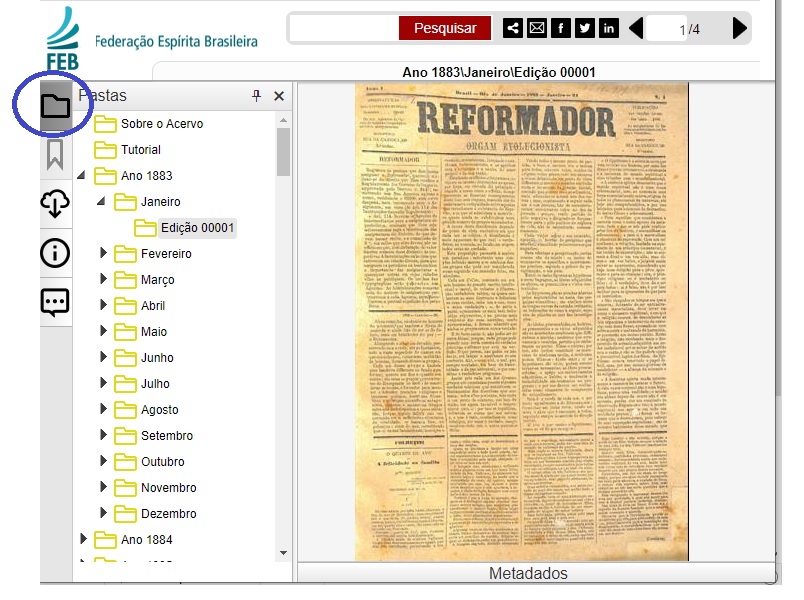Image resolution: width=804 pixels, height=600 pixels.
Task: Expand the Março folder
Action: [x=103, y=278]
